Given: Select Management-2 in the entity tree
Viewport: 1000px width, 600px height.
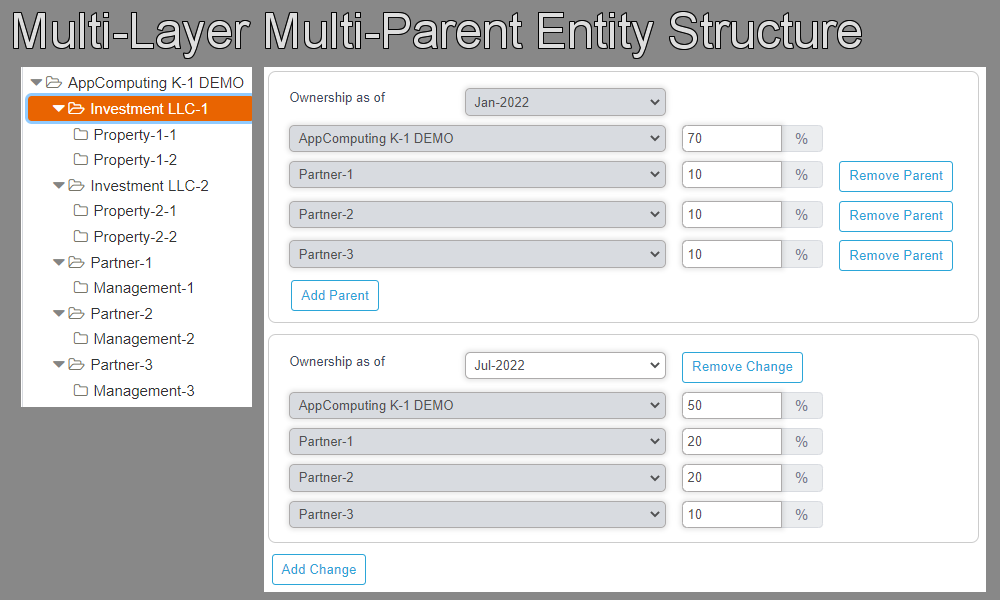Looking at the screenshot, I should point(143,339).
